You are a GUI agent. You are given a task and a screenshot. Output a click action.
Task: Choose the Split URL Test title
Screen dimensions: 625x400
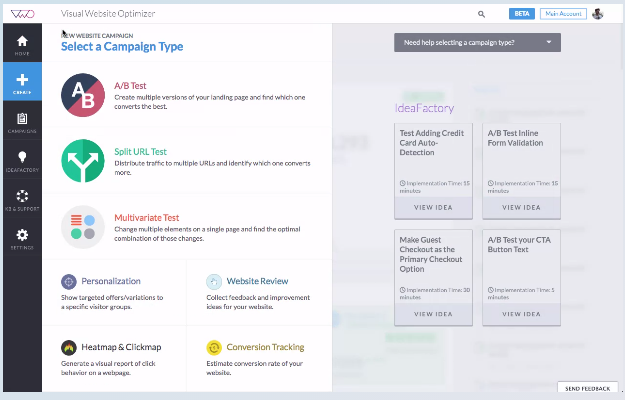pos(140,152)
